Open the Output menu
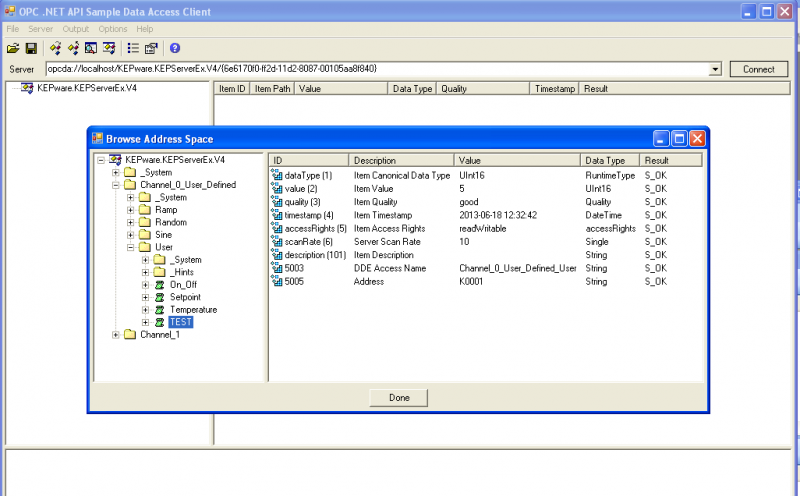Image resolution: width=800 pixels, height=496 pixels. (x=76, y=29)
